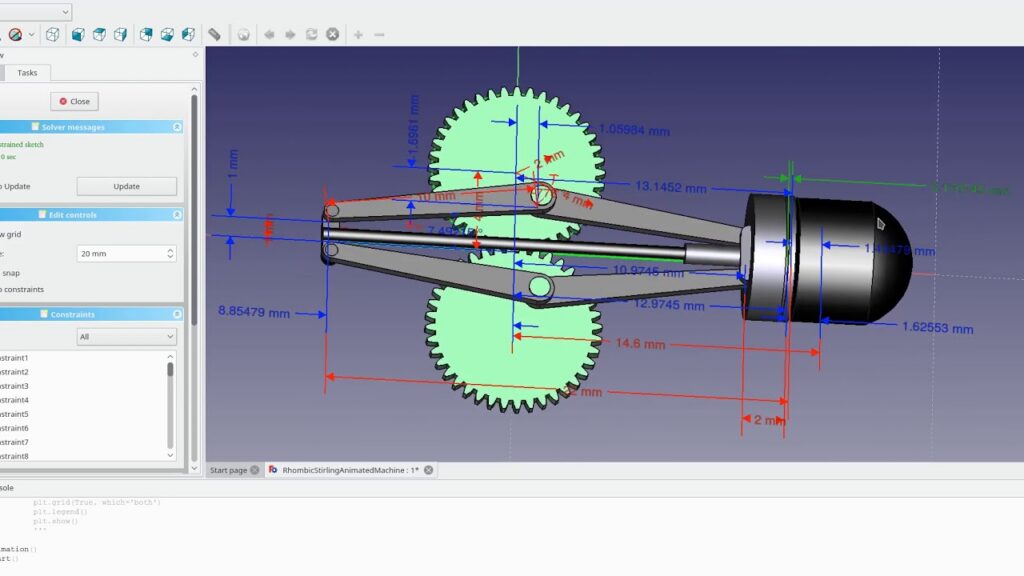The image size is (1024, 576).
Task: Click the draw style icon
Action: [15, 34]
